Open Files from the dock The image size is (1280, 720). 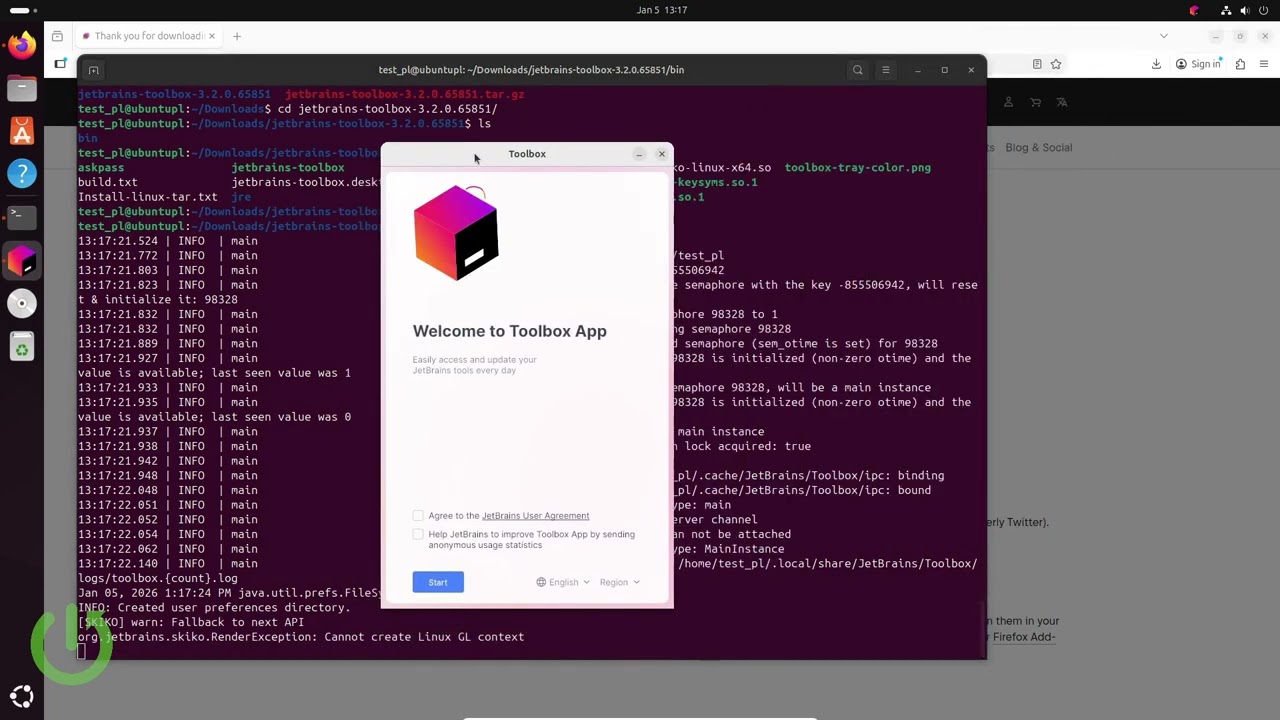(x=21, y=89)
